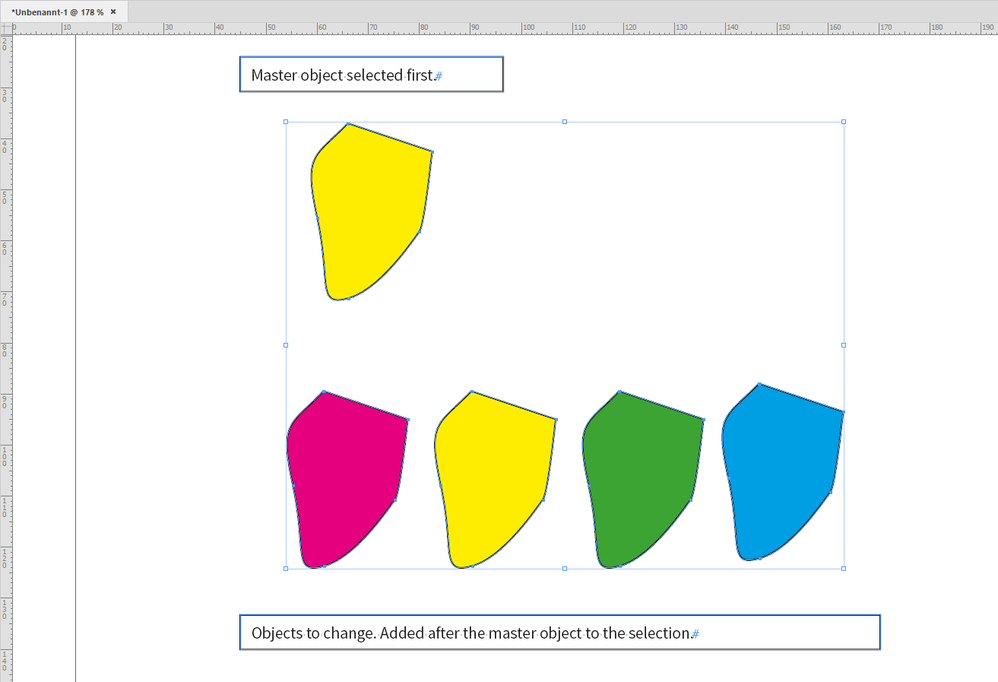Click the bottom-center selection handle
The image size is (998, 682).
[565, 569]
